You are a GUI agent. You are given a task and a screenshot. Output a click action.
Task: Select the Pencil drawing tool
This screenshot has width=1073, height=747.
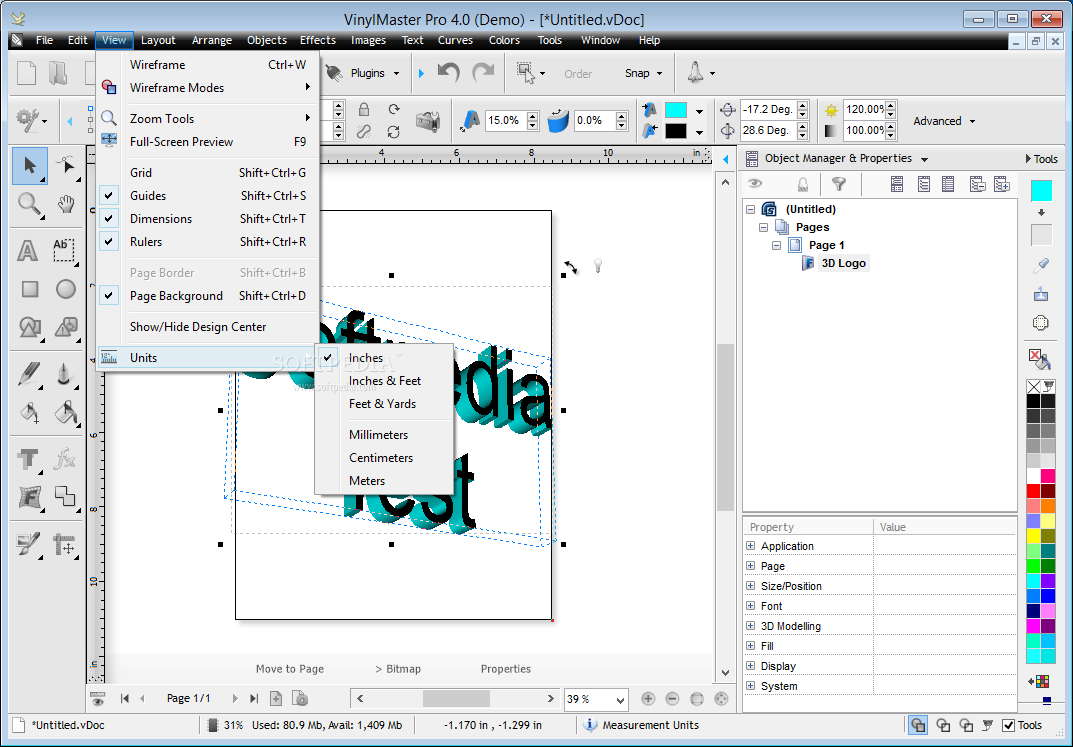pyautogui.click(x=29, y=374)
